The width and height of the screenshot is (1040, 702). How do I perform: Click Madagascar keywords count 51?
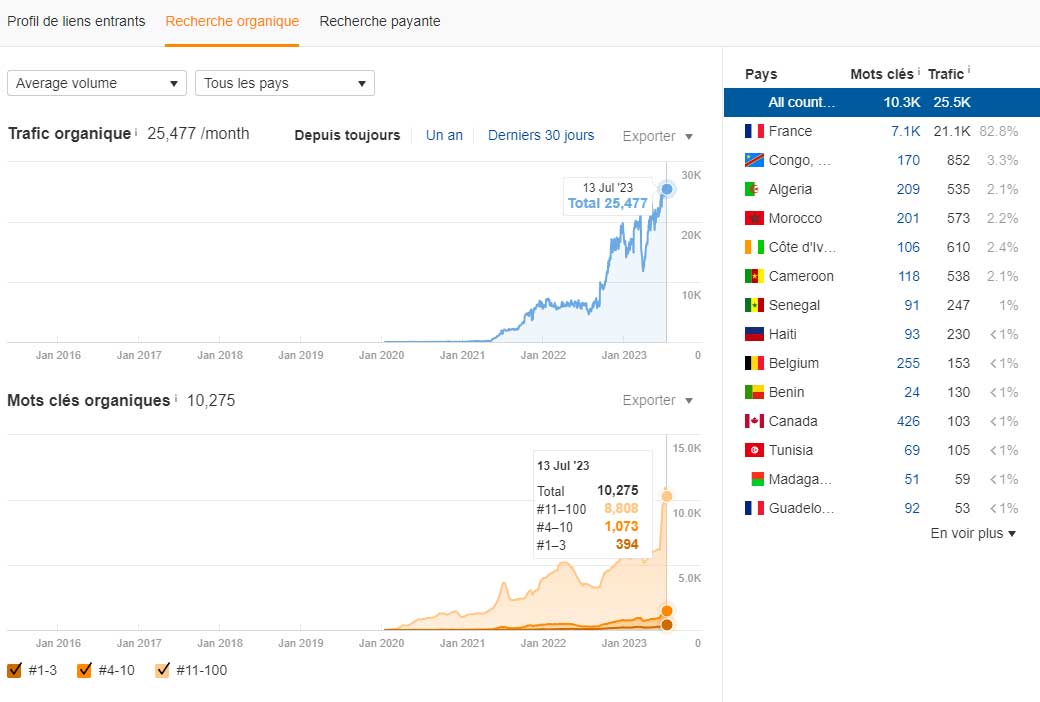coord(912,479)
